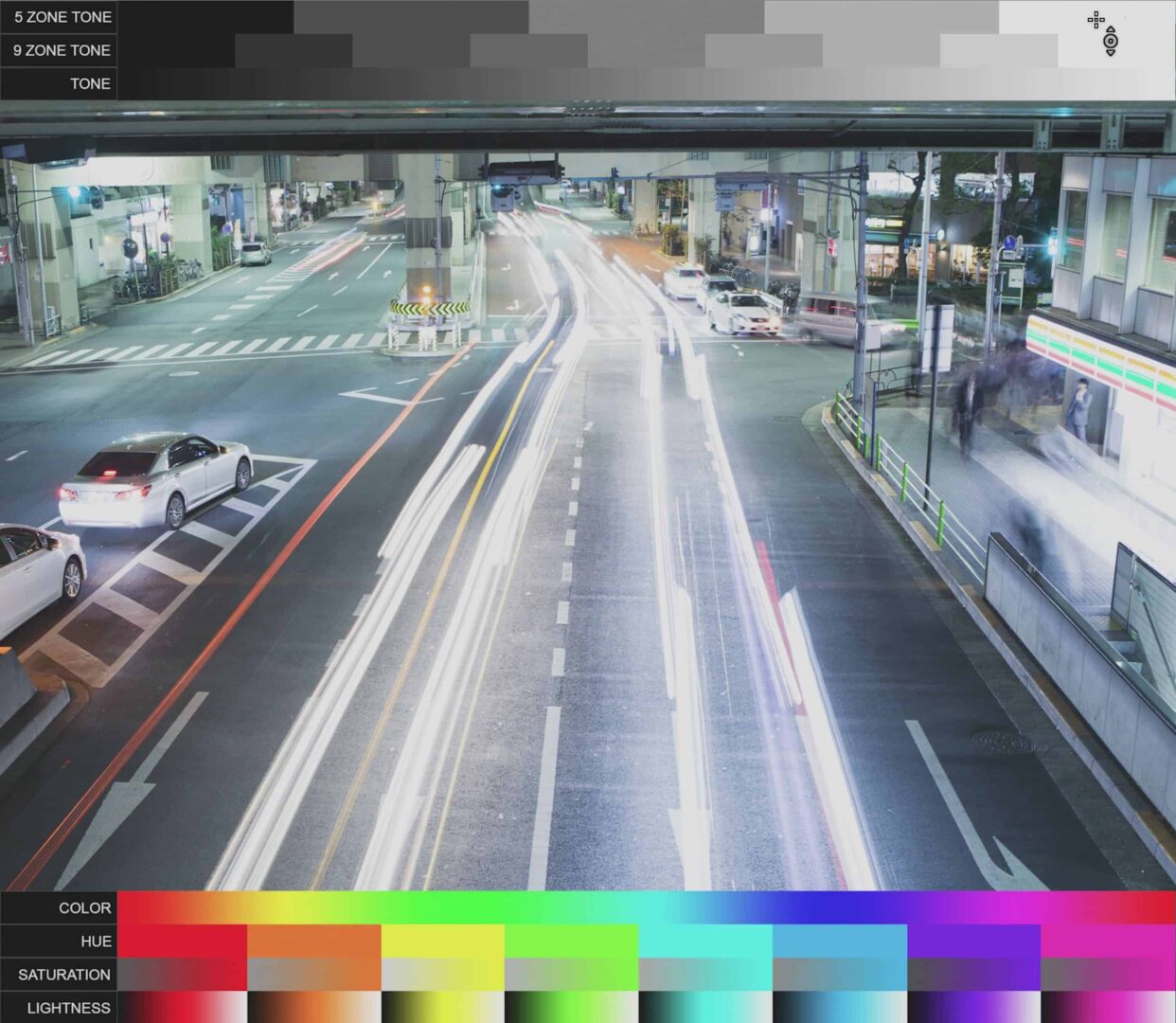This screenshot has height=1023, width=1176.
Task: Pick the dark gray zone in 5 Zone Tone
Action: tap(411, 17)
